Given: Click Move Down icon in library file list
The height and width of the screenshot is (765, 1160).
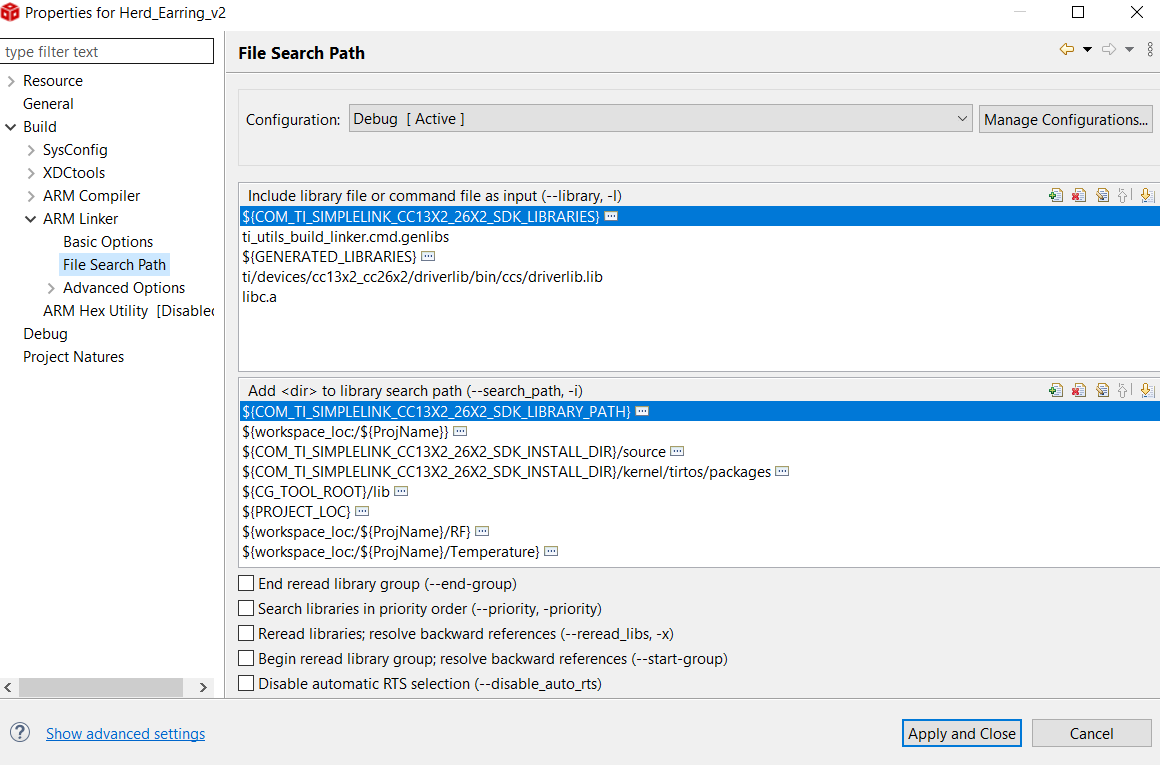Looking at the screenshot, I should pos(1147,196).
